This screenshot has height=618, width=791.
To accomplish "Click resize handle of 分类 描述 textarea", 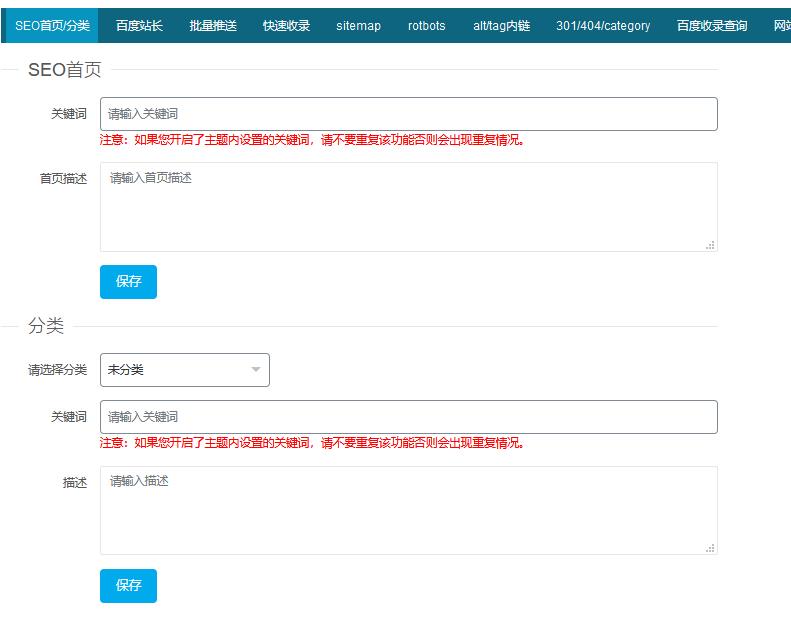I will pos(711,548).
